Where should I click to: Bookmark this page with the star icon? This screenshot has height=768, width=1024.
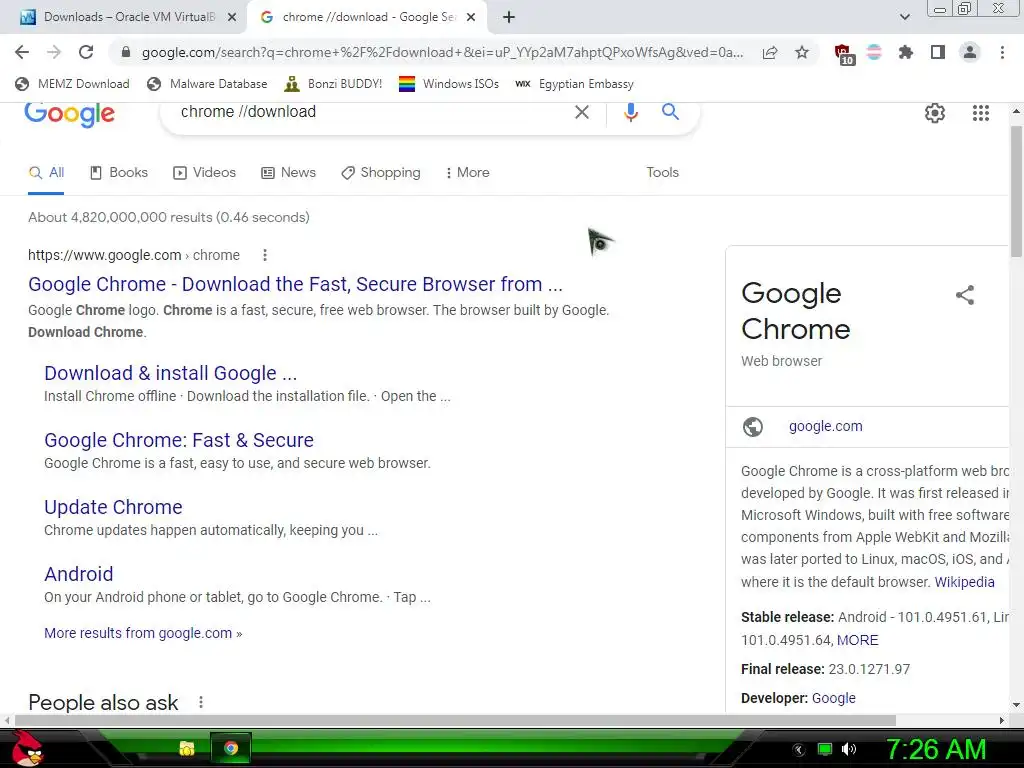802,52
